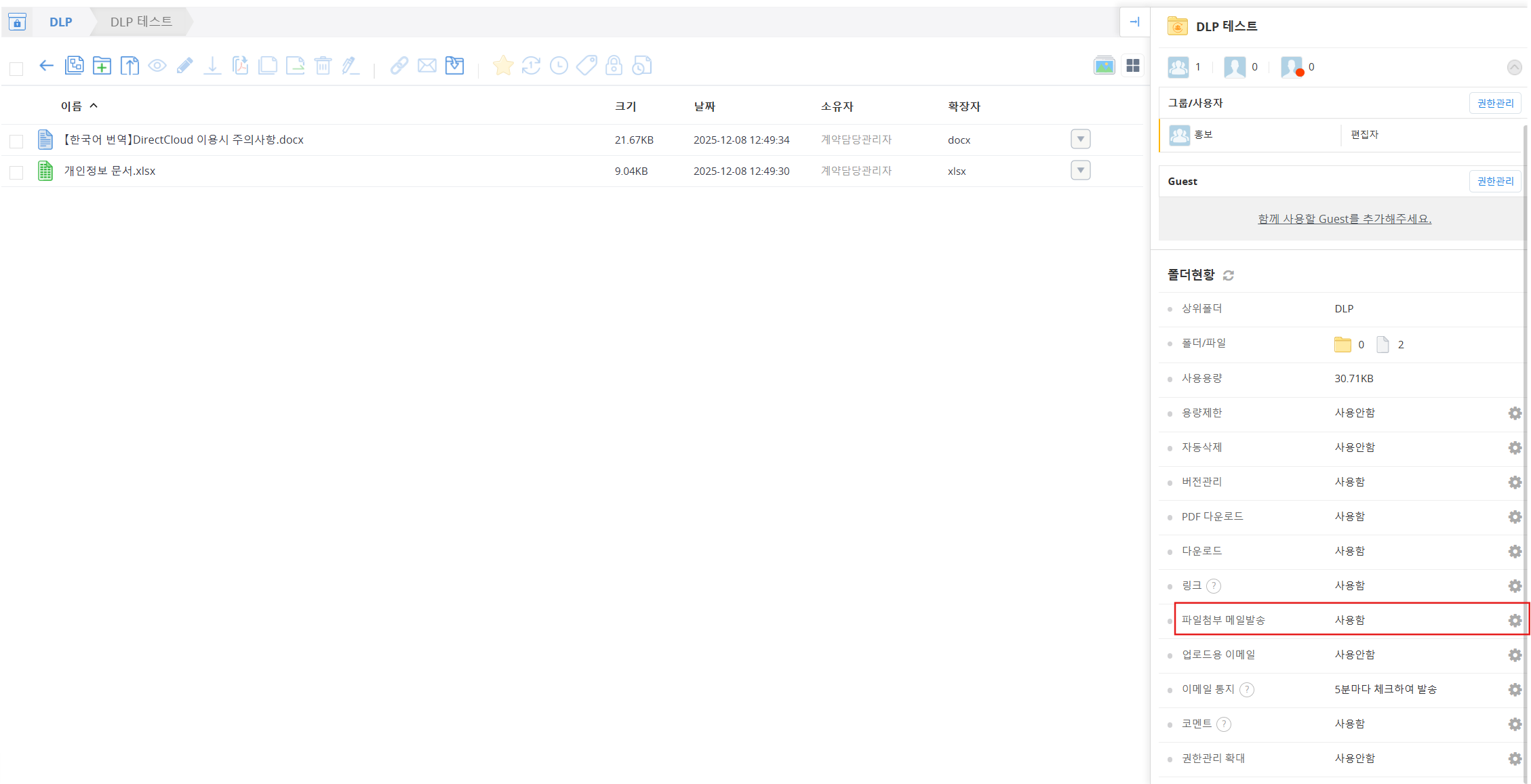The height and width of the screenshot is (784, 1531).
Task: Go to DLP breadcrumb folder
Action: (60, 22)
